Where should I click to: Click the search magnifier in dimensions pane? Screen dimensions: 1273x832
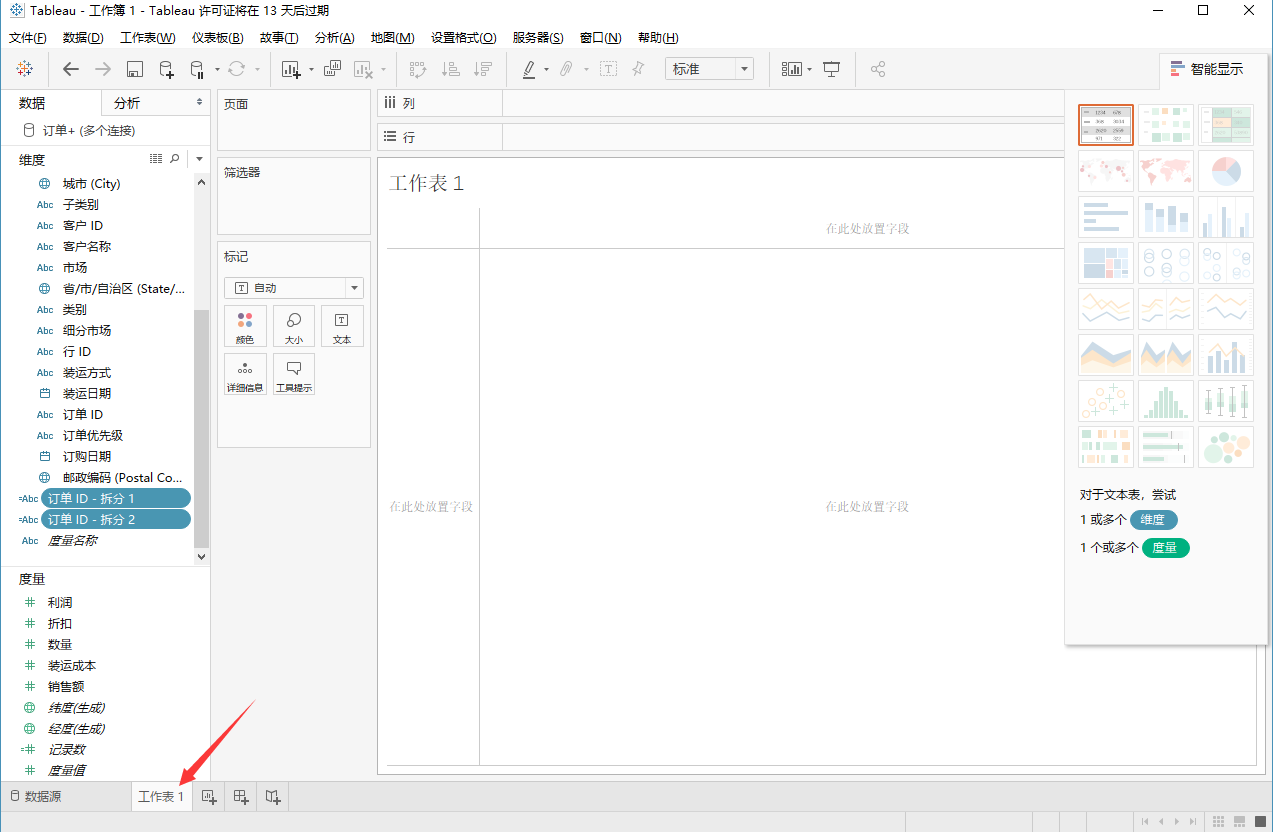click(175, 159)
